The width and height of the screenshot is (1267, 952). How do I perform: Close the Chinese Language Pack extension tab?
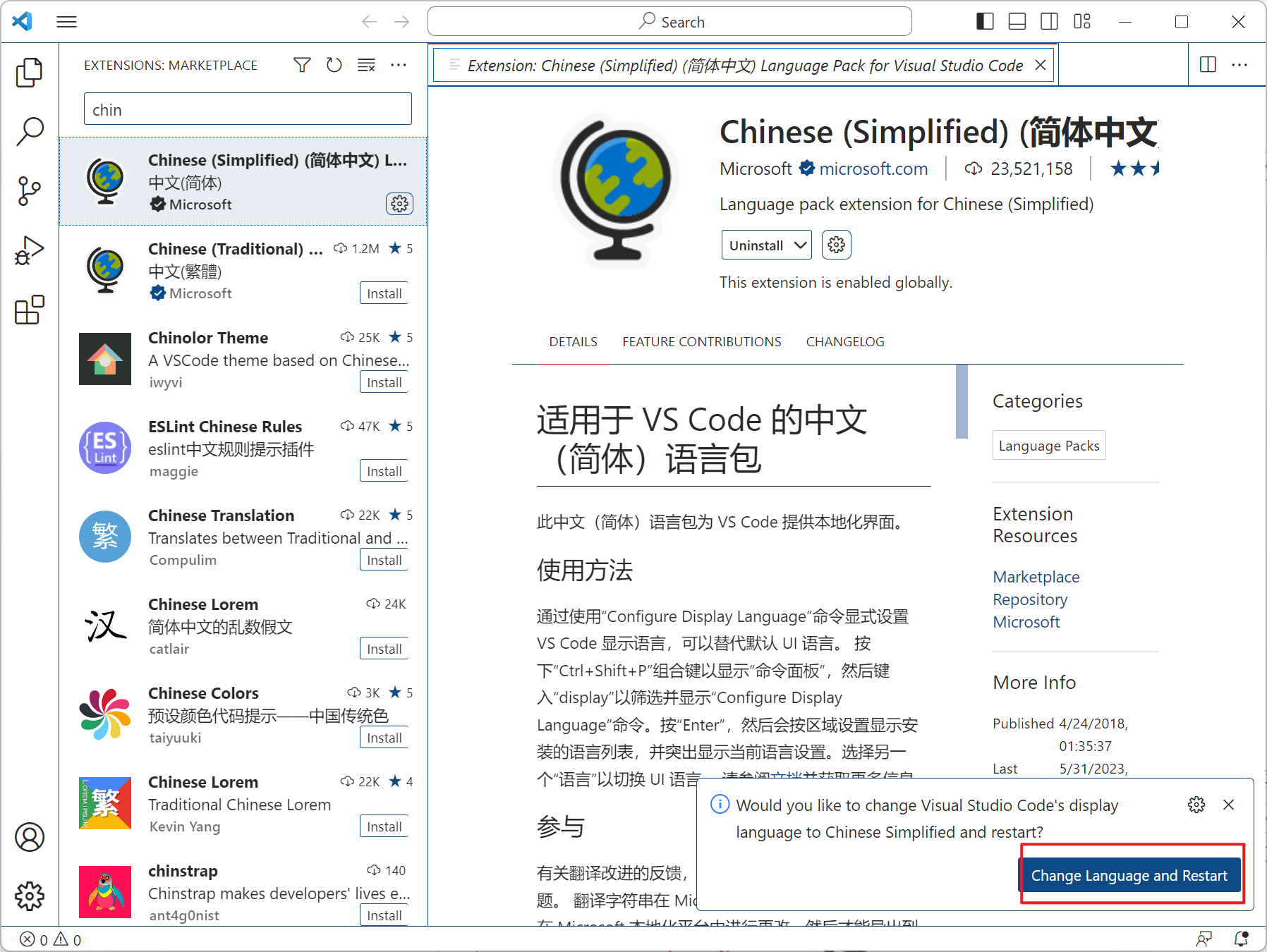[x=1040, y=66]
